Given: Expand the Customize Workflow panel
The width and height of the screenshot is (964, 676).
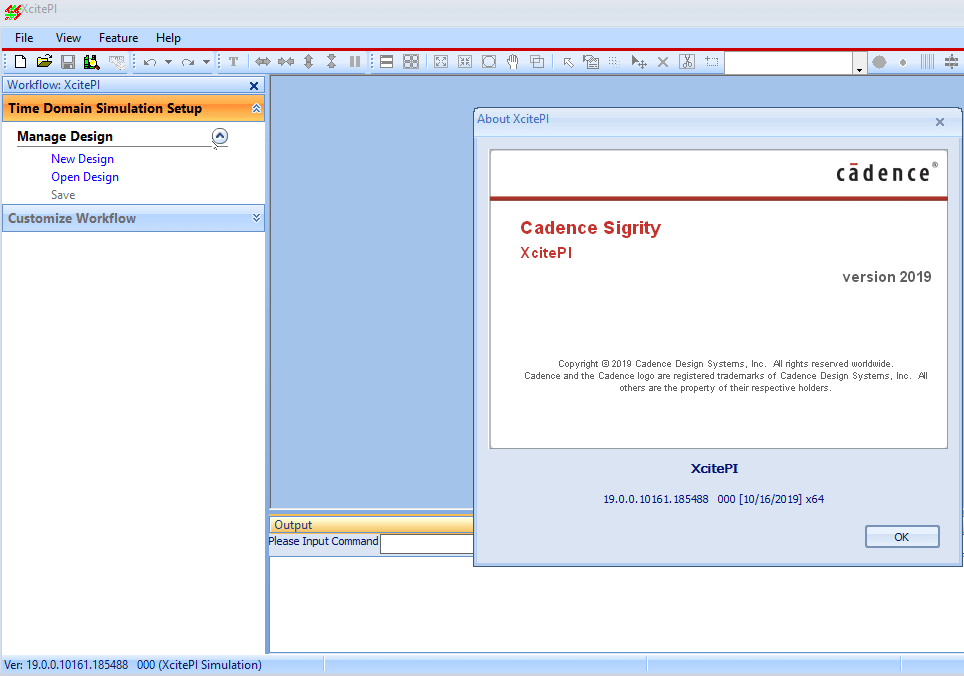Looking at the screenshot, I should pyautogui.click(x=256, y=218).
